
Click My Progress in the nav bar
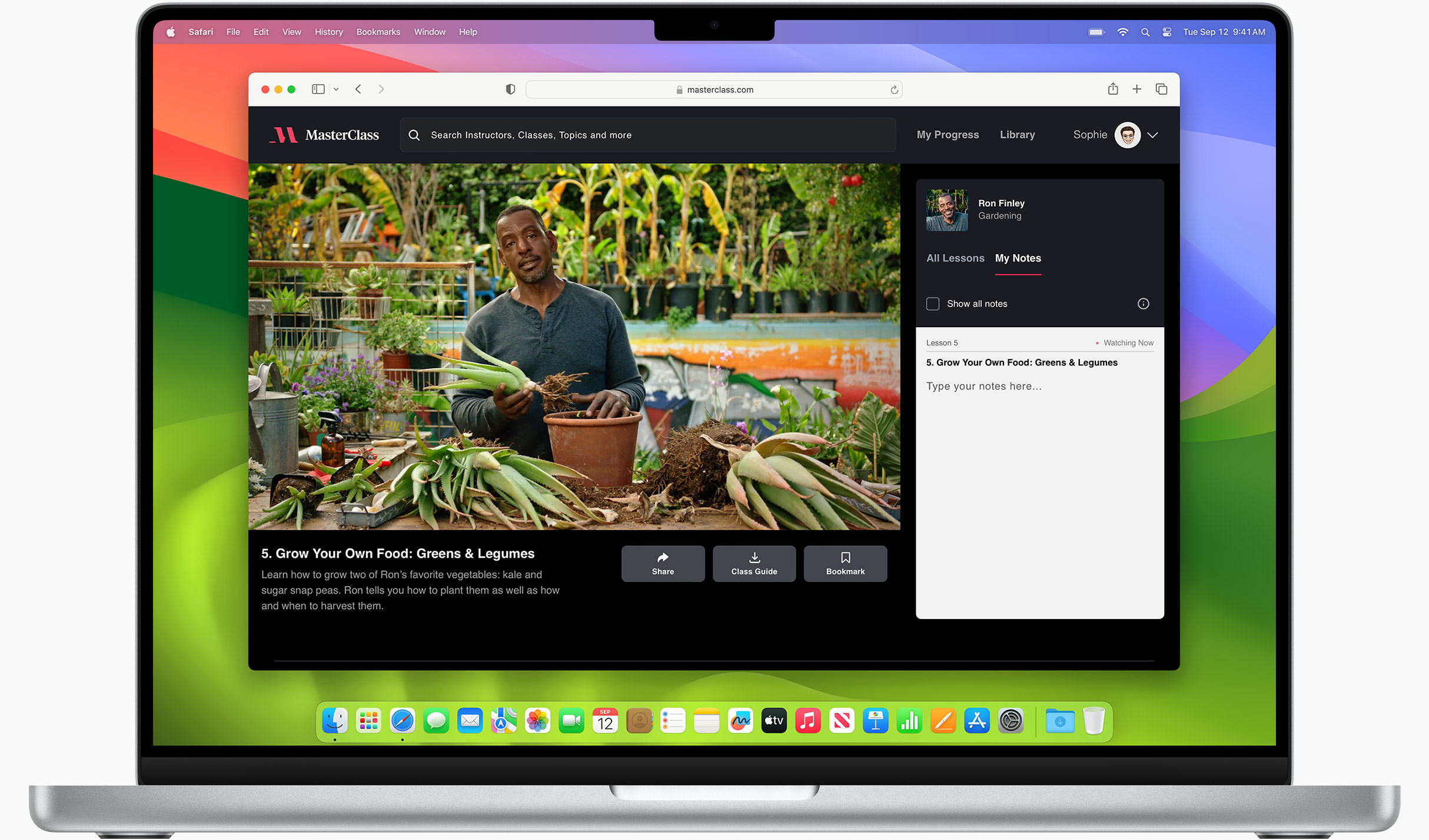[x=947, y=134]
